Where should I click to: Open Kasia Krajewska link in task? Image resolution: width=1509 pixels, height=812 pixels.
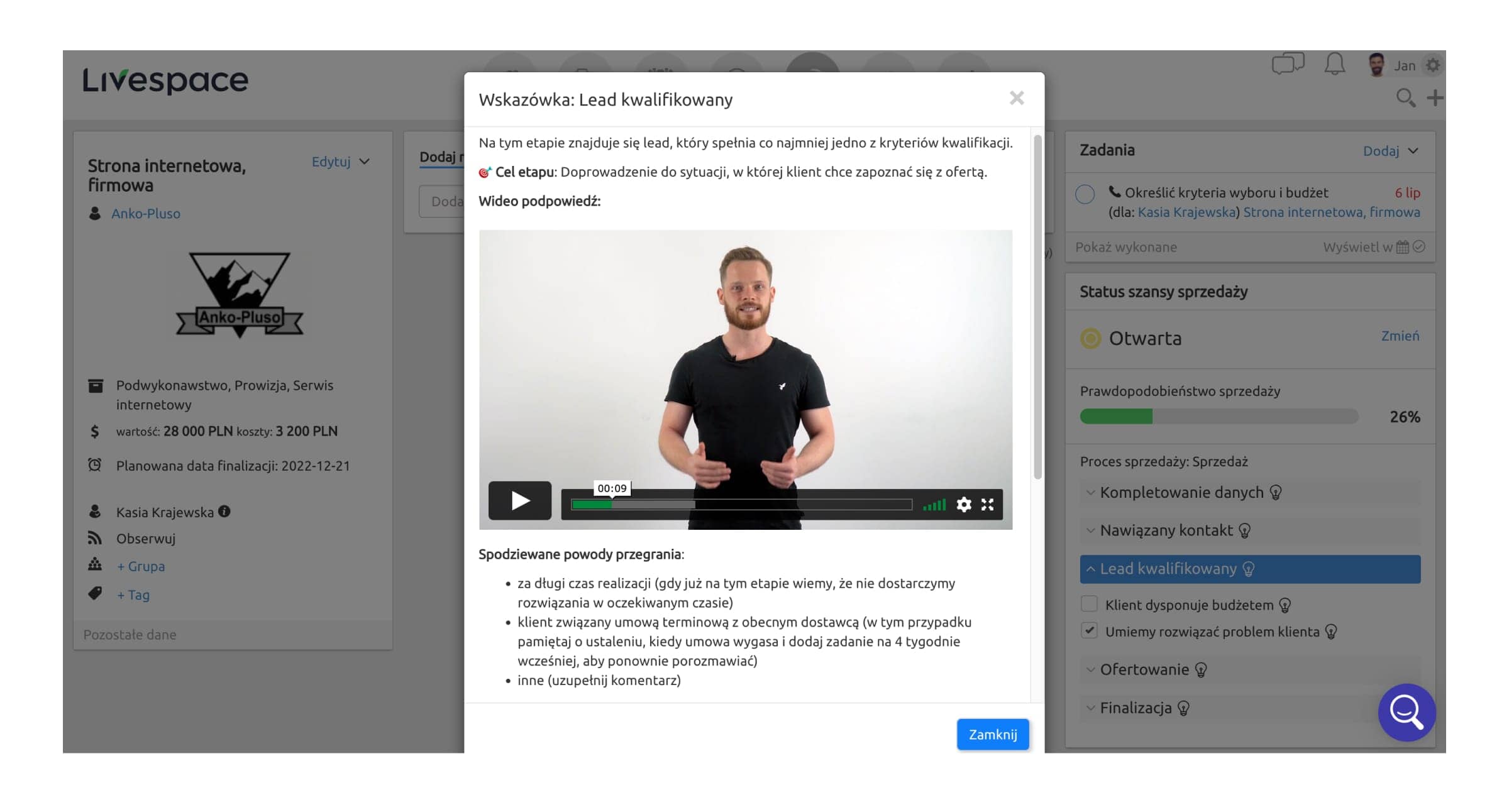click(x=1186, y=212)
